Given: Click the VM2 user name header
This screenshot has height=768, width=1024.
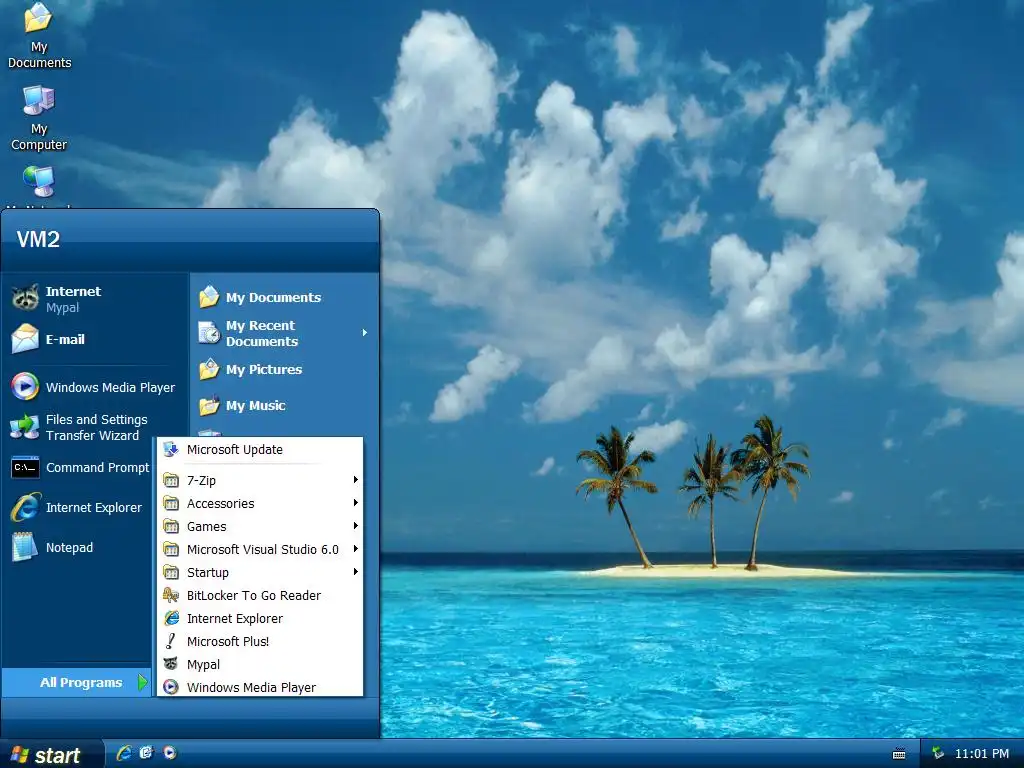Looking at the screenshot, I should pos(38,239).
